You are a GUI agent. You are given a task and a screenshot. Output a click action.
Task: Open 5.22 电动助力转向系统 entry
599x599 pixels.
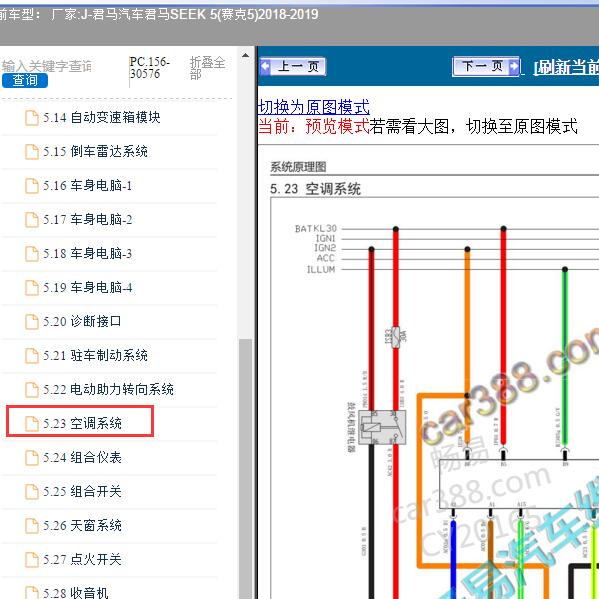108,390
